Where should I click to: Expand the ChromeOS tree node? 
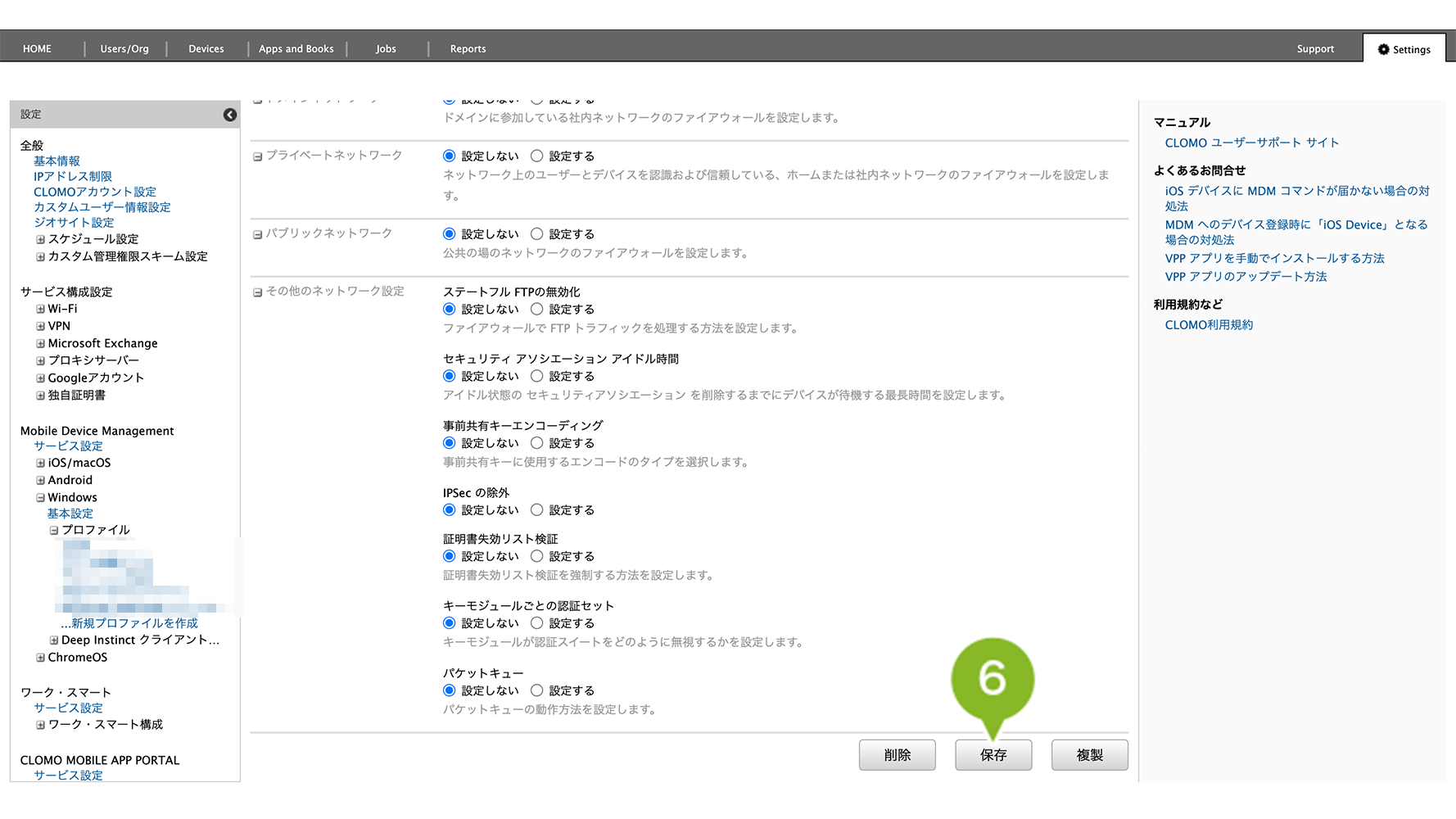40,658
